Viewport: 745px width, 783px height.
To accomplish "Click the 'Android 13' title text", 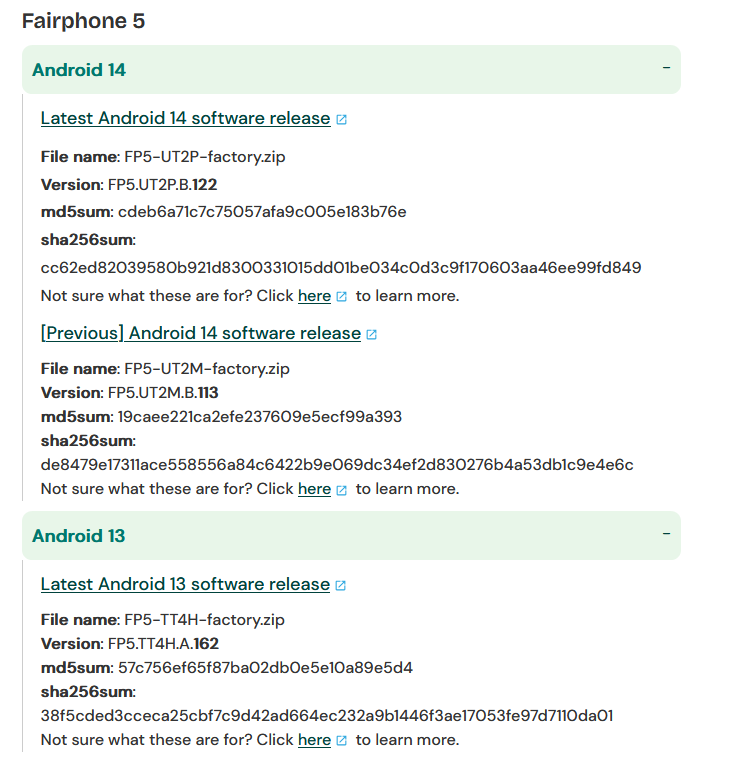I will [x=78, y=536].
